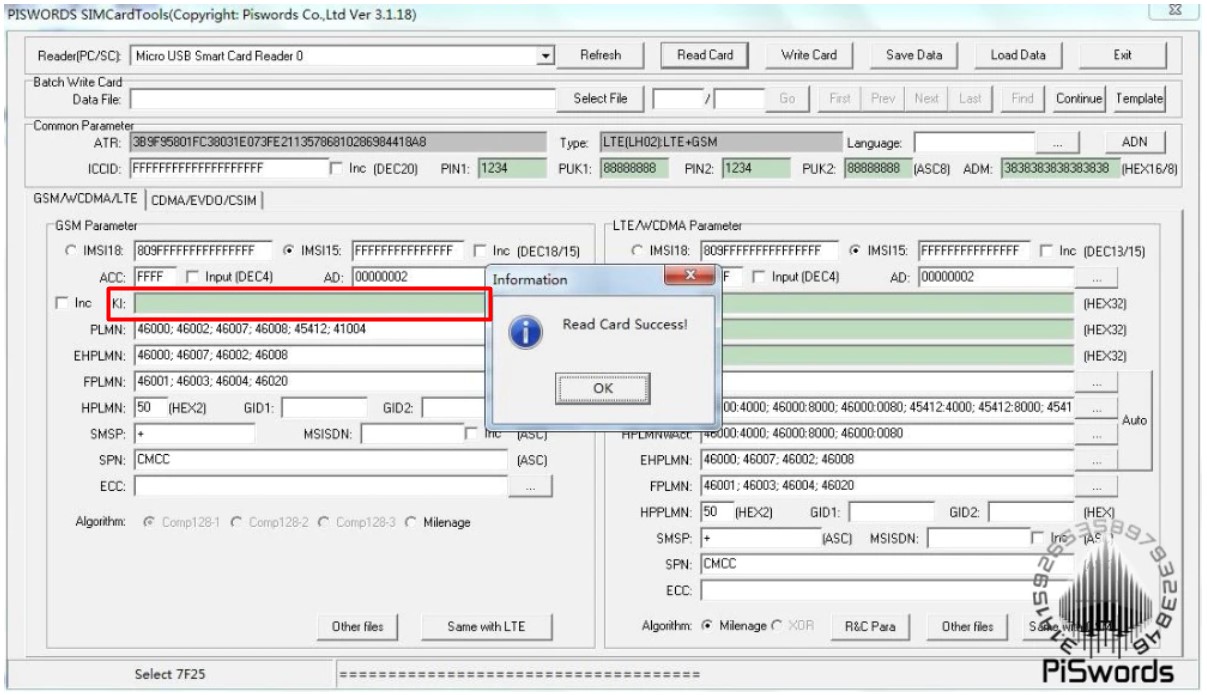
Task: Toggle GSM IMSI Inc (DEC18/15) checkbox
Action: (x=479, y=250)
